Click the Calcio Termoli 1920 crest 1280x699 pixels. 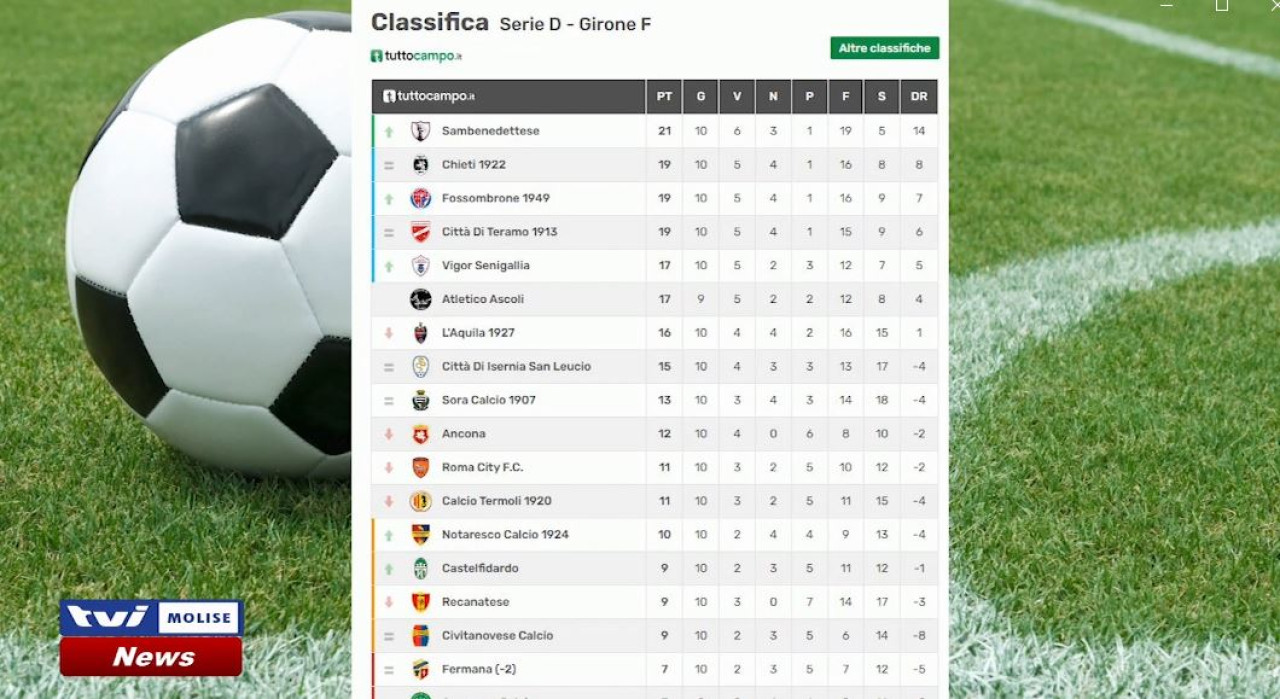(421, 501)
